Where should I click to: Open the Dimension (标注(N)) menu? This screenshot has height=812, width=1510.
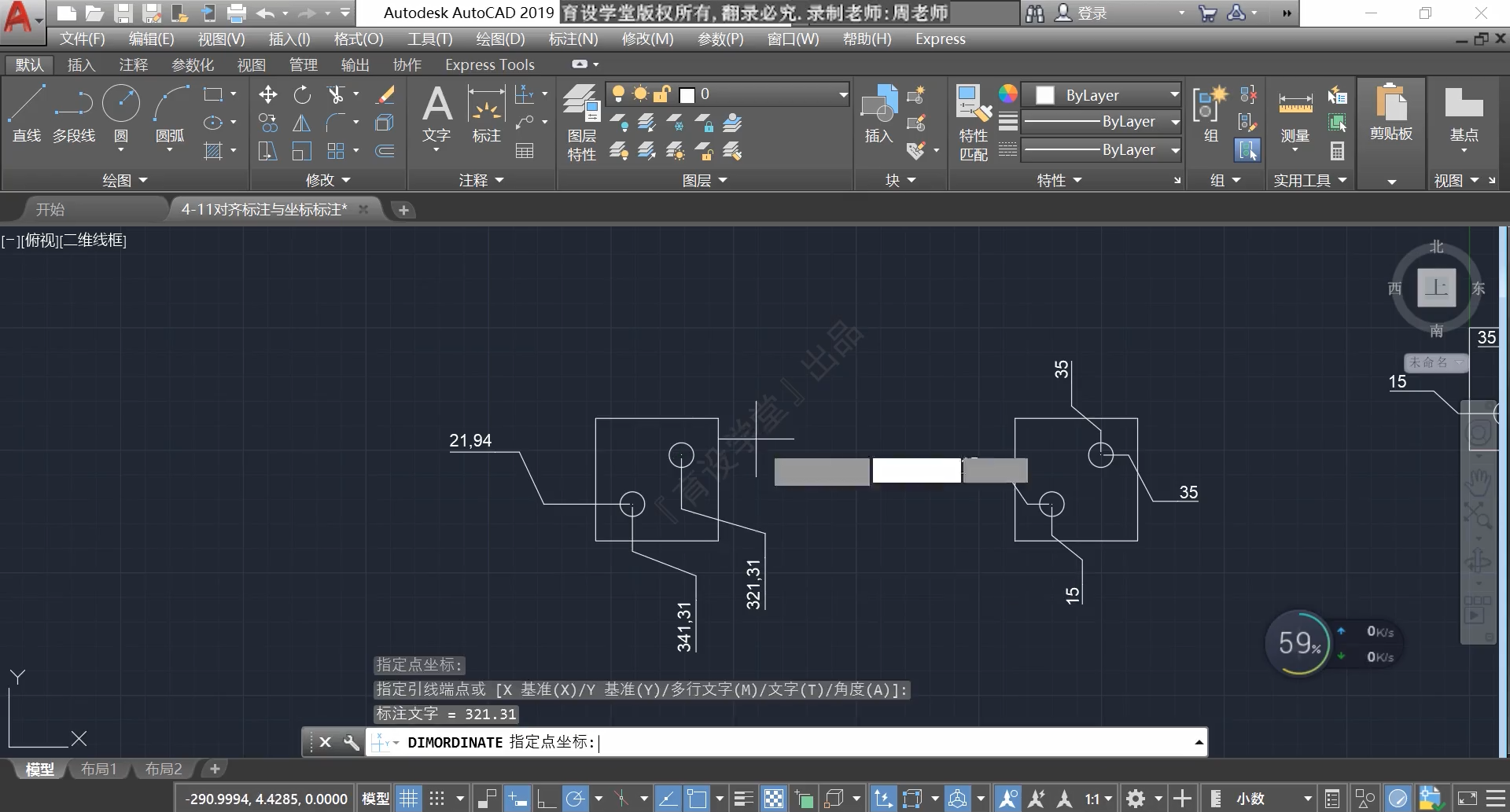click(573, 39)
